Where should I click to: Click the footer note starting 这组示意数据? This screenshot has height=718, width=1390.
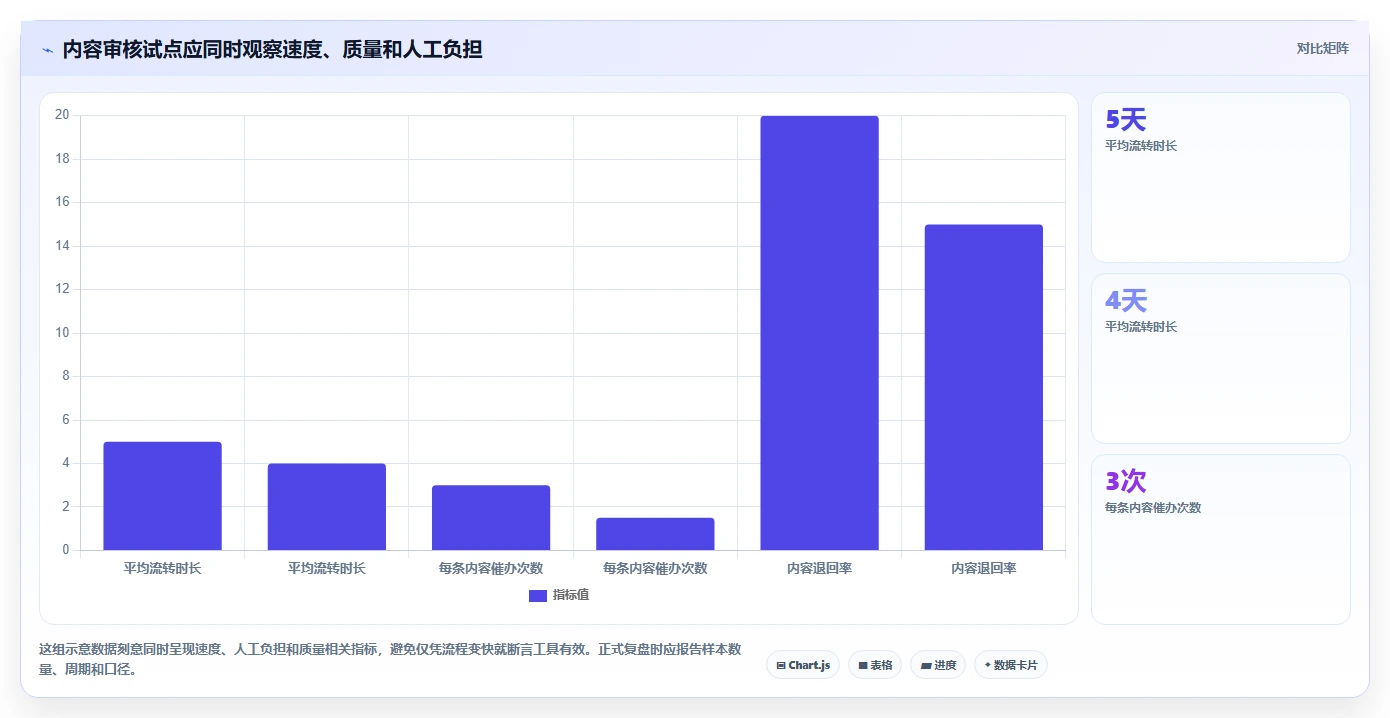pyautogui.click(x=390, y=660)
